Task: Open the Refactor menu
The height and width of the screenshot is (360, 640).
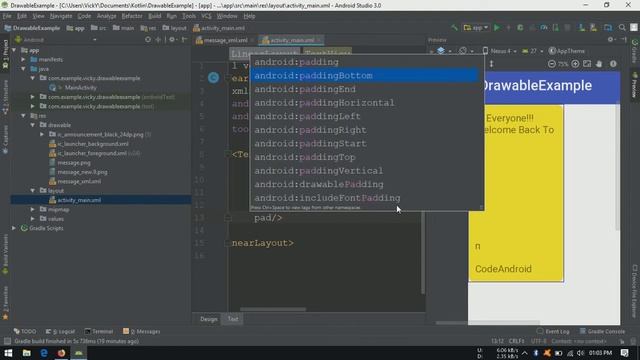Action: click(x=132, y=16)
